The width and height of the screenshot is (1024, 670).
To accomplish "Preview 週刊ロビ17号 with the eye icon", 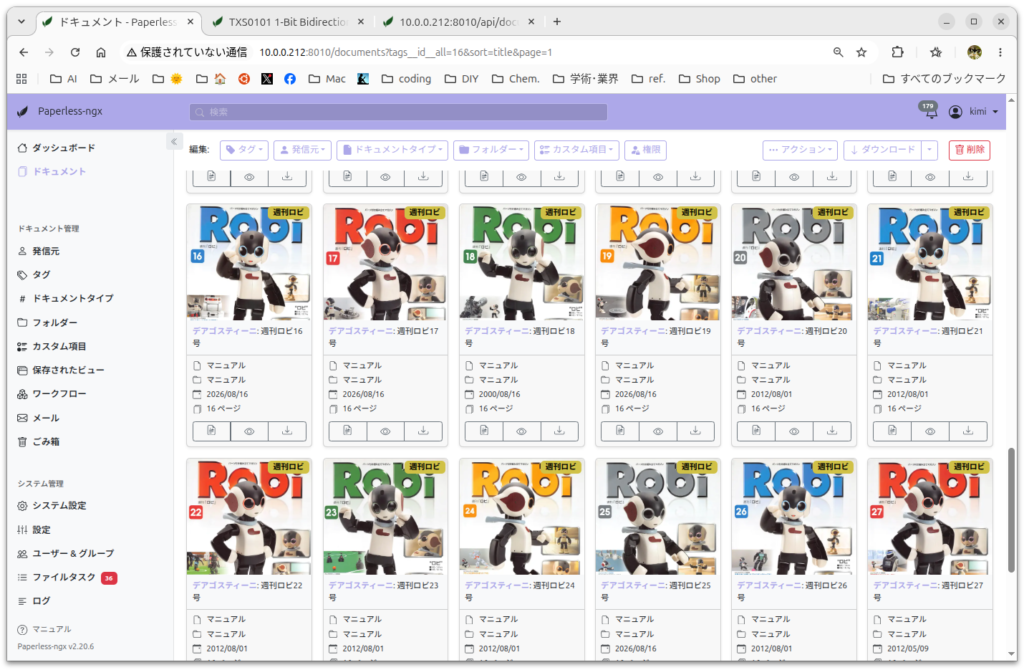I will 385,431.
